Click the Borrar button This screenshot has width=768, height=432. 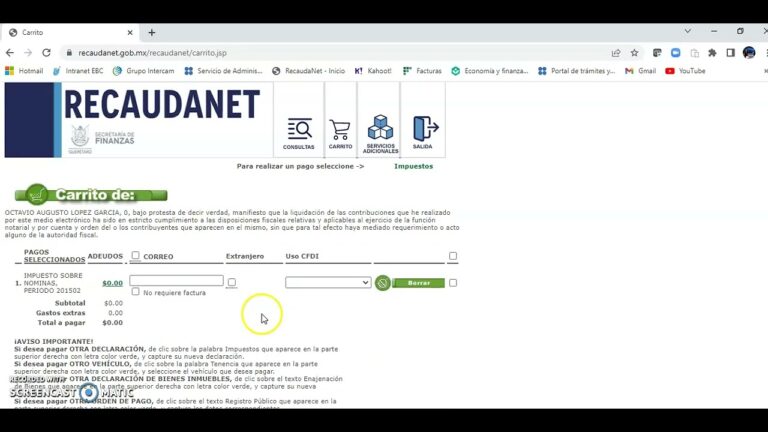coord(418,283)
